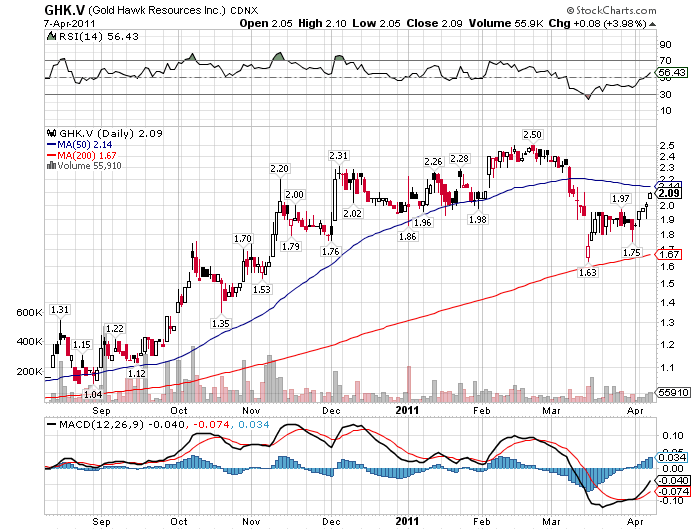Click the High 2.10 header value
Screen dimensions: 700x530
point(322,24)
